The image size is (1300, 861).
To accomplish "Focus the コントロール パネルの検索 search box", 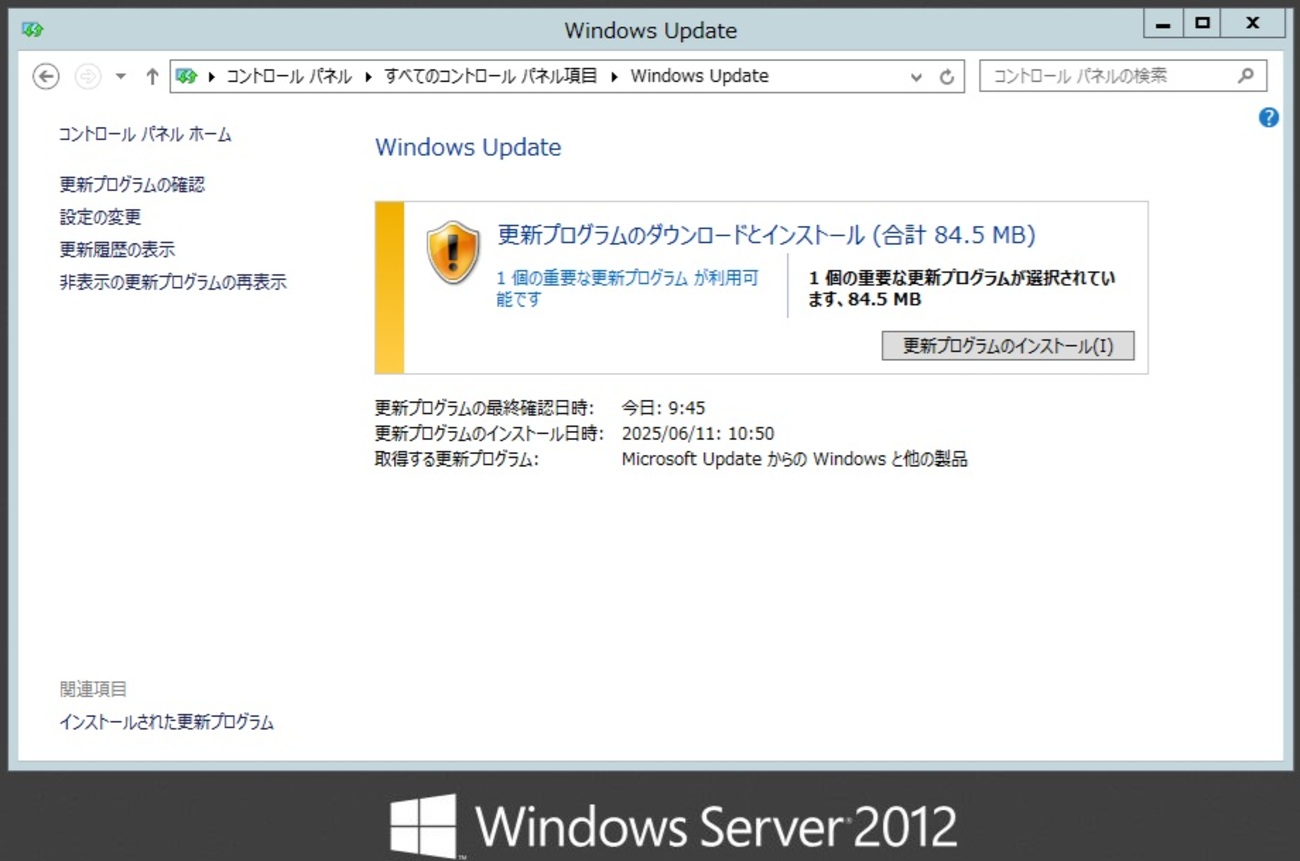I will point(1123,76).
